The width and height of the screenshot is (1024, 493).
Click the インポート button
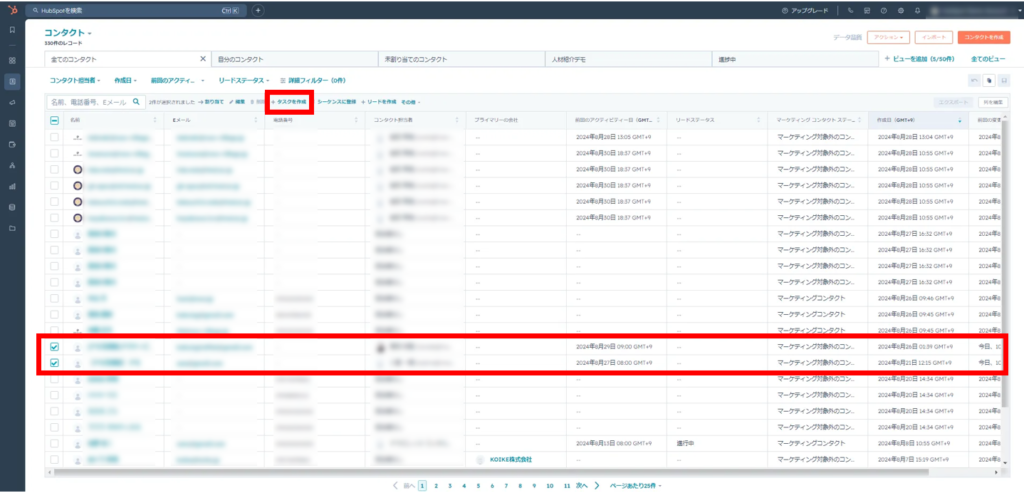[x=934, y=38]
